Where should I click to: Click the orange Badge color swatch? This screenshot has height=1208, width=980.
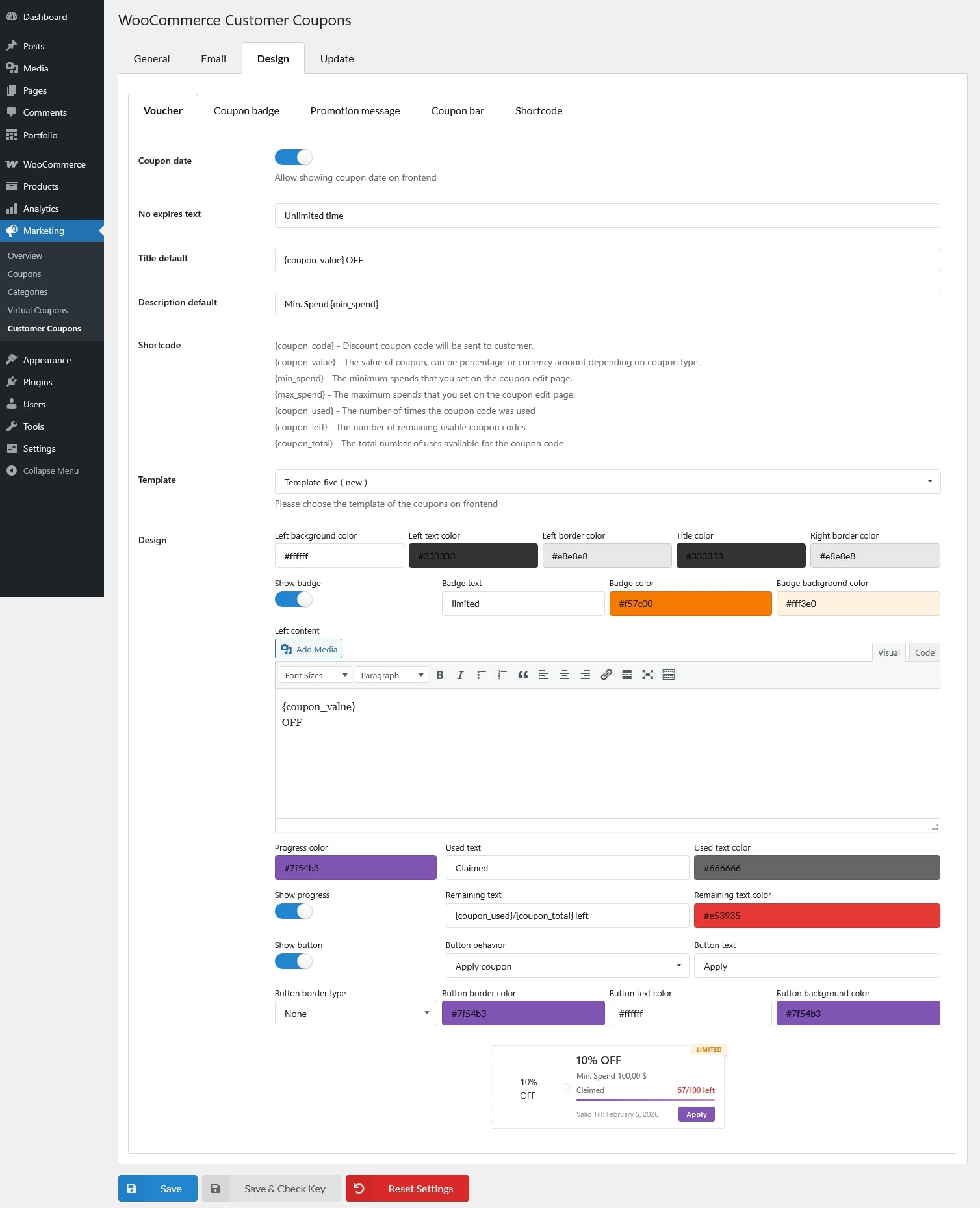tap(690, 604)
